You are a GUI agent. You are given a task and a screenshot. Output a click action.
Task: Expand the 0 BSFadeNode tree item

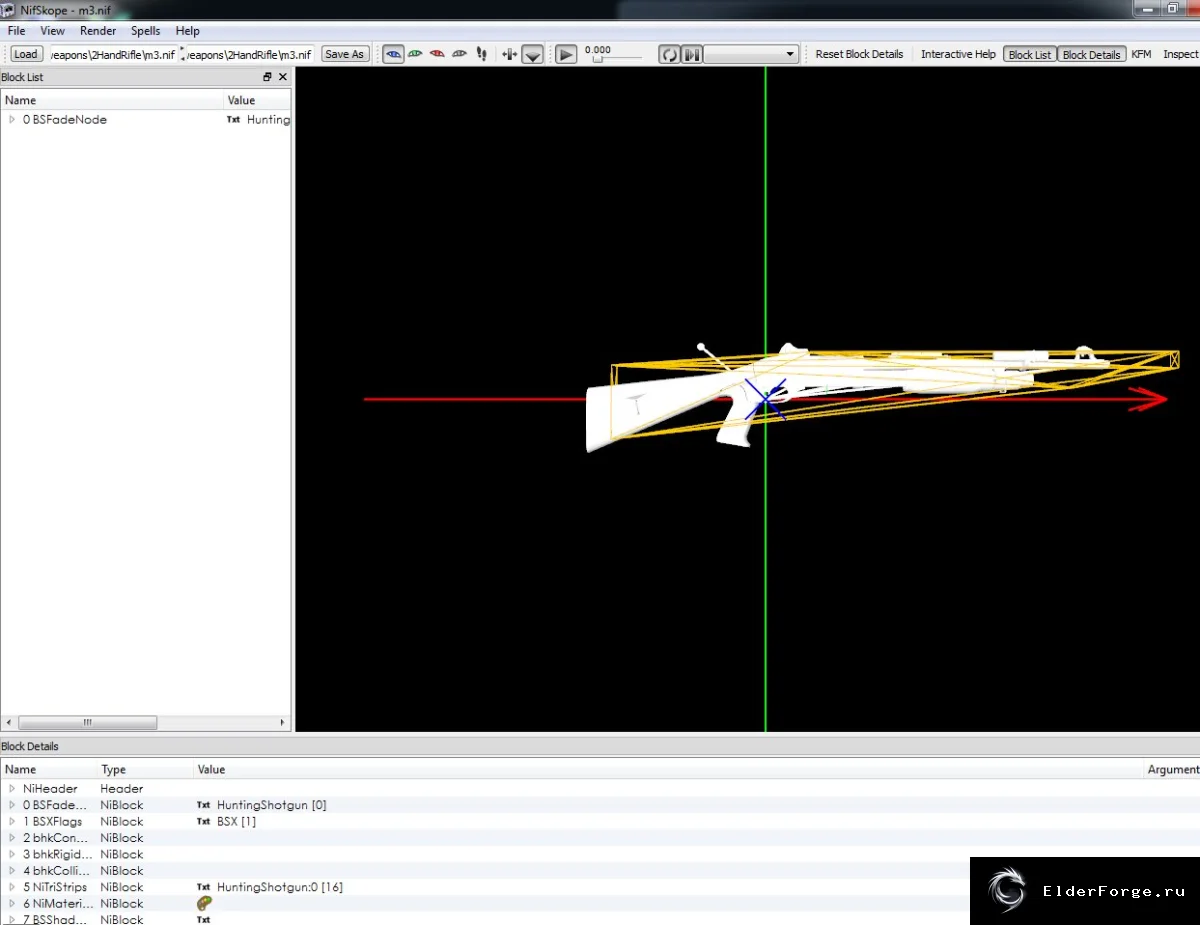tap(12, 119)
